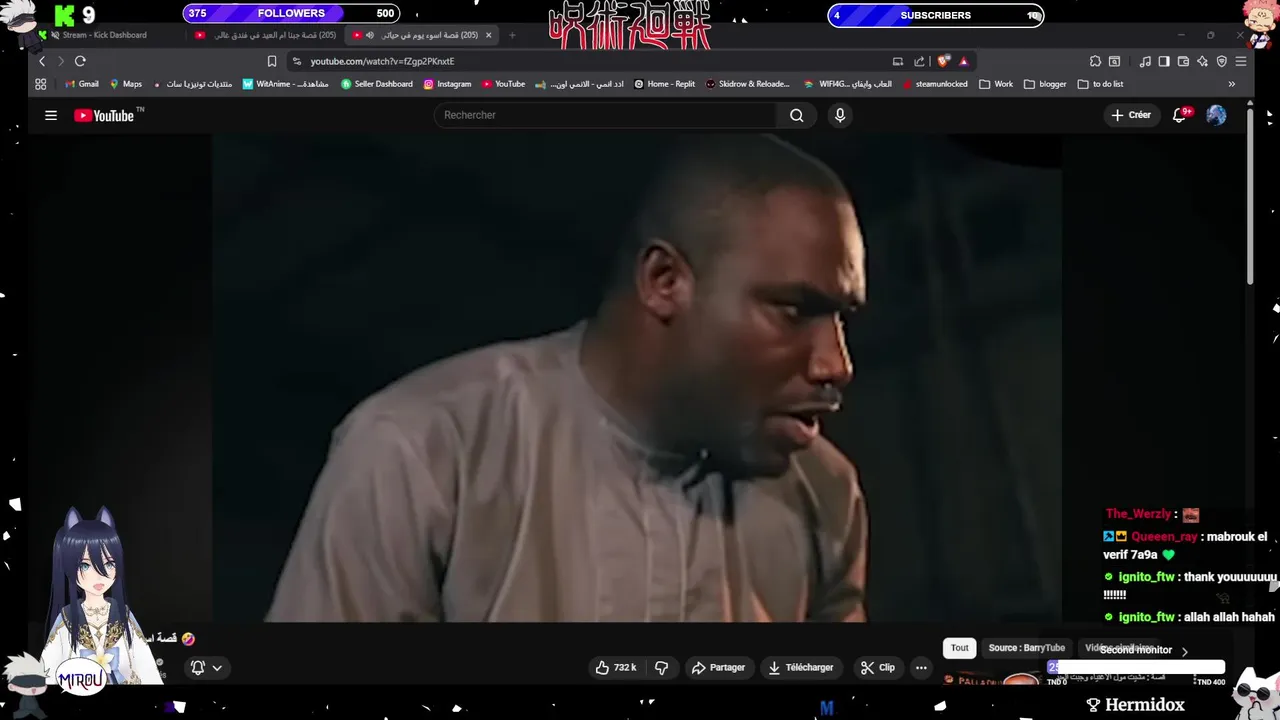Open the YouTube bookmark in bookmarks bar
The image size is (1280, 720).
pyautogui.click(x=503, y=84)
